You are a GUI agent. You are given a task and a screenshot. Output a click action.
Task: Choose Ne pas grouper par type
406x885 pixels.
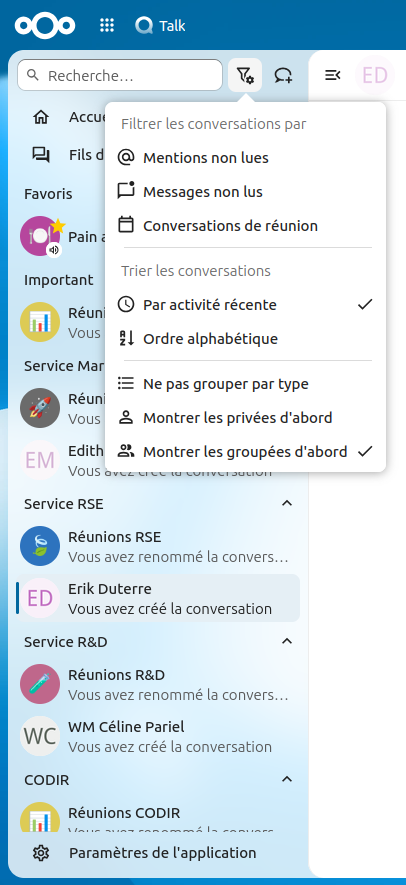[x=246, y=383]
